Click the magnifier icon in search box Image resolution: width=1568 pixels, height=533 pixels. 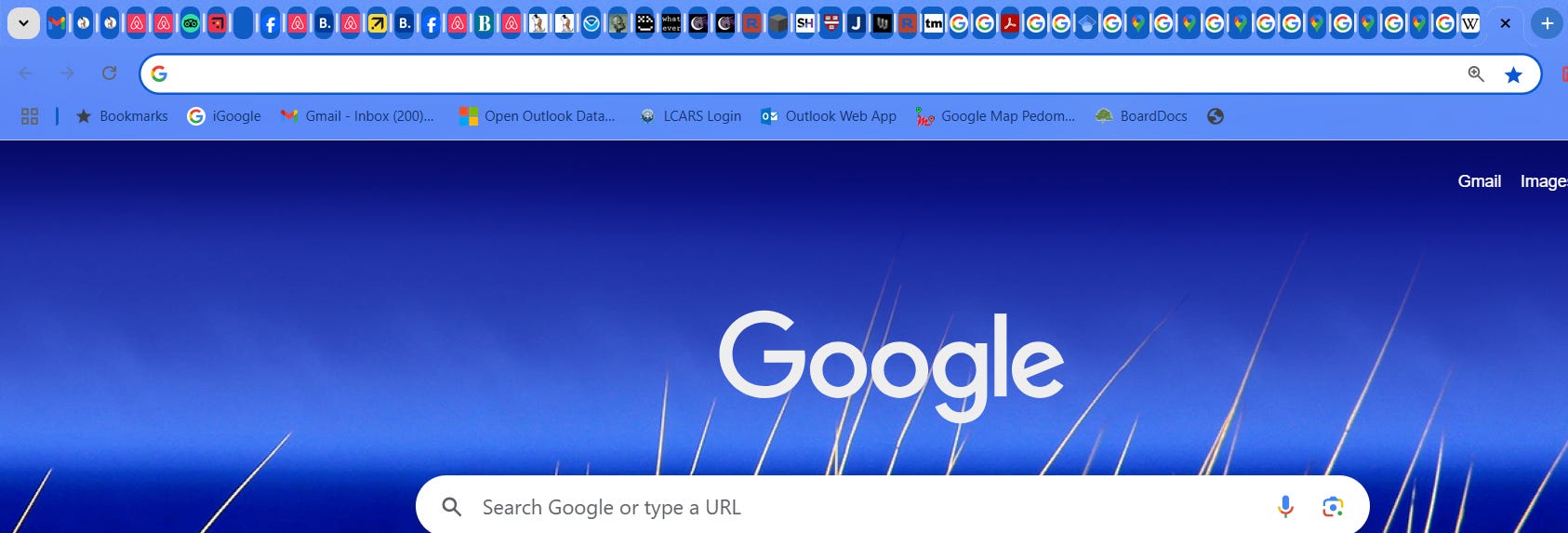[x=452, y=507]
